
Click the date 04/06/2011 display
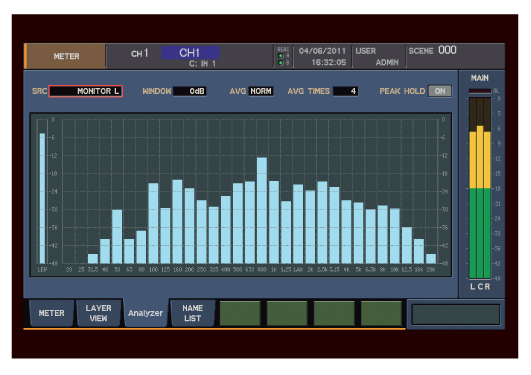pos(322,51)
